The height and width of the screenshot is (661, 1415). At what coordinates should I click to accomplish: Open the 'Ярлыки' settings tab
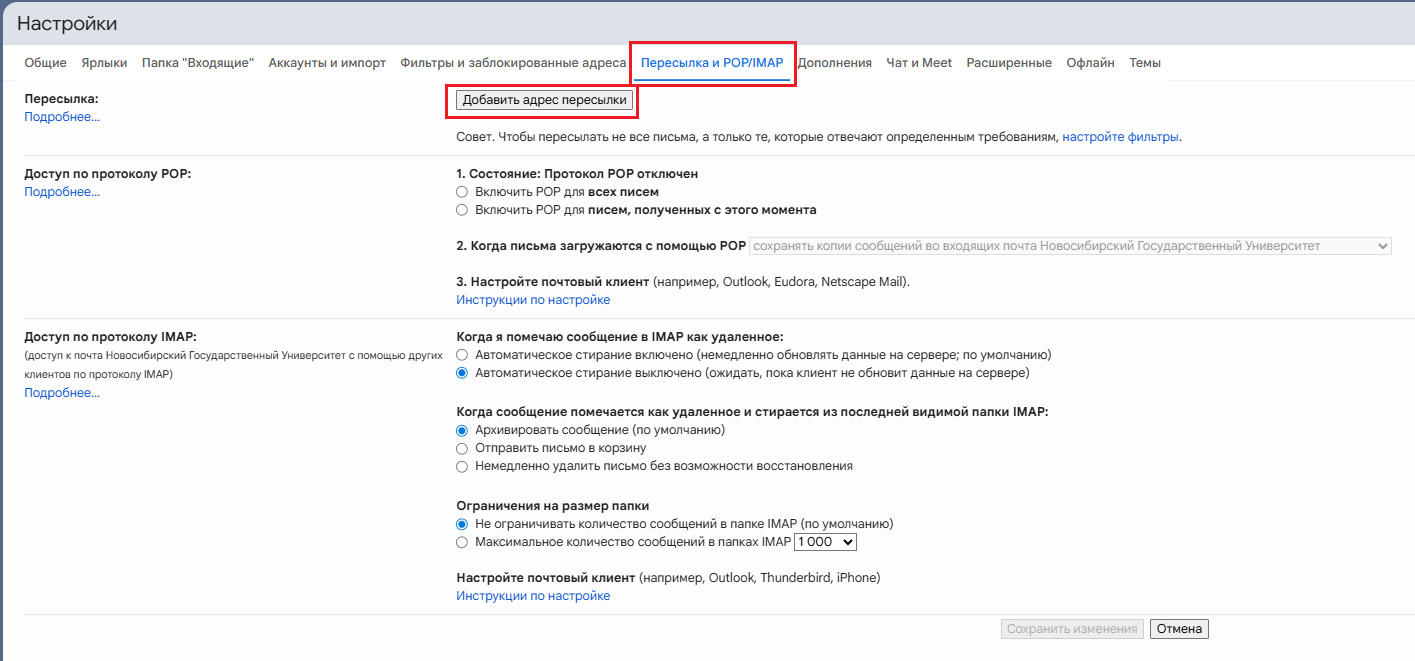[104, 63]
